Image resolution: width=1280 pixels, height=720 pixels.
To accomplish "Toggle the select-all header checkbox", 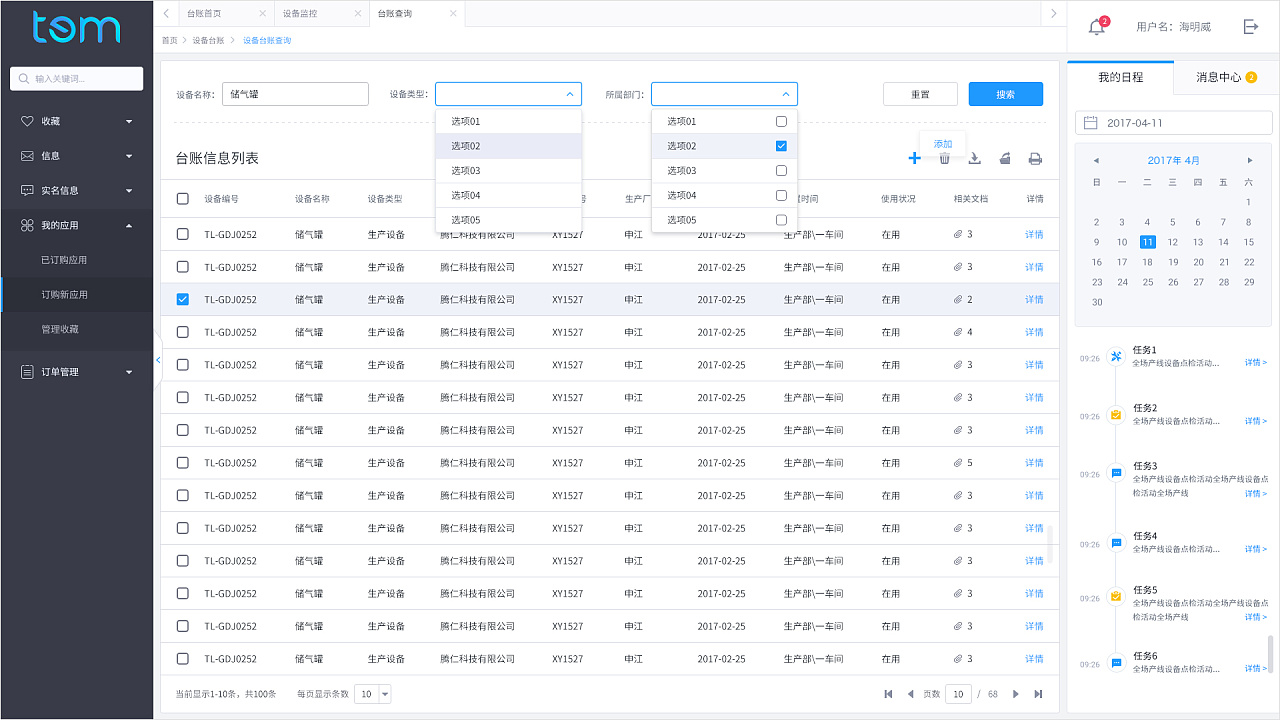I will click(x=183, y=198).
